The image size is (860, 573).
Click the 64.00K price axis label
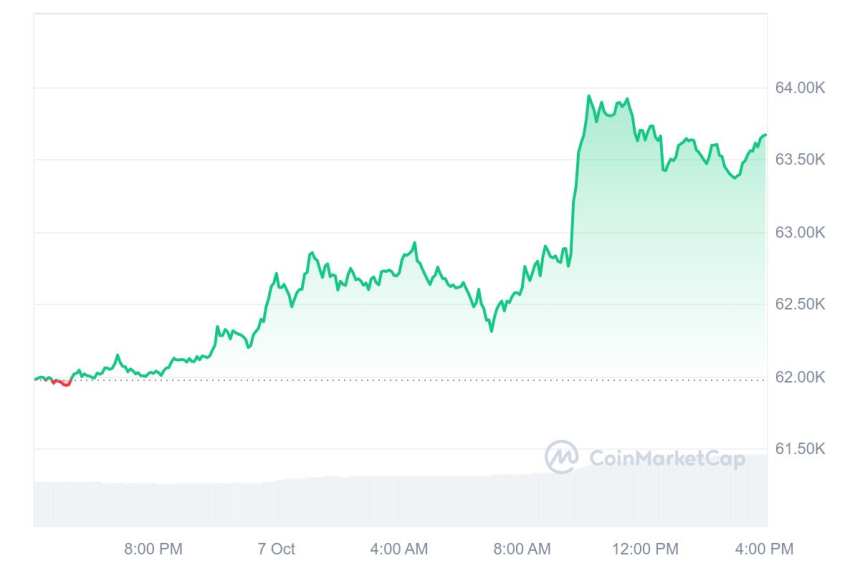[x=800, y=88]
